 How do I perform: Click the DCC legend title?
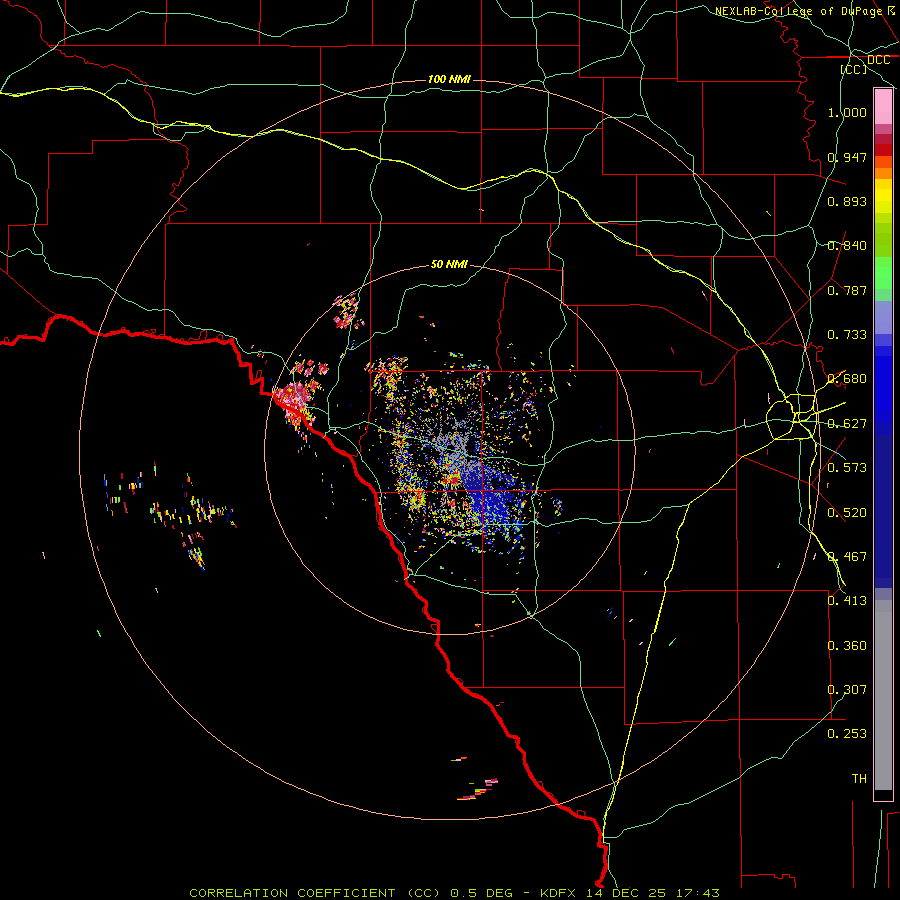click(x=878, y=60)
